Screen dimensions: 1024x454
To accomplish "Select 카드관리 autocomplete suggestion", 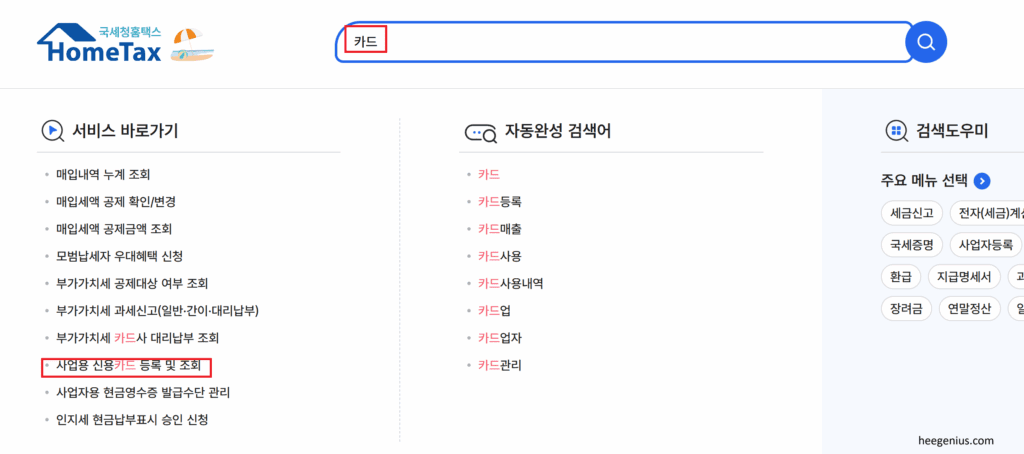I will pos(499,365).
